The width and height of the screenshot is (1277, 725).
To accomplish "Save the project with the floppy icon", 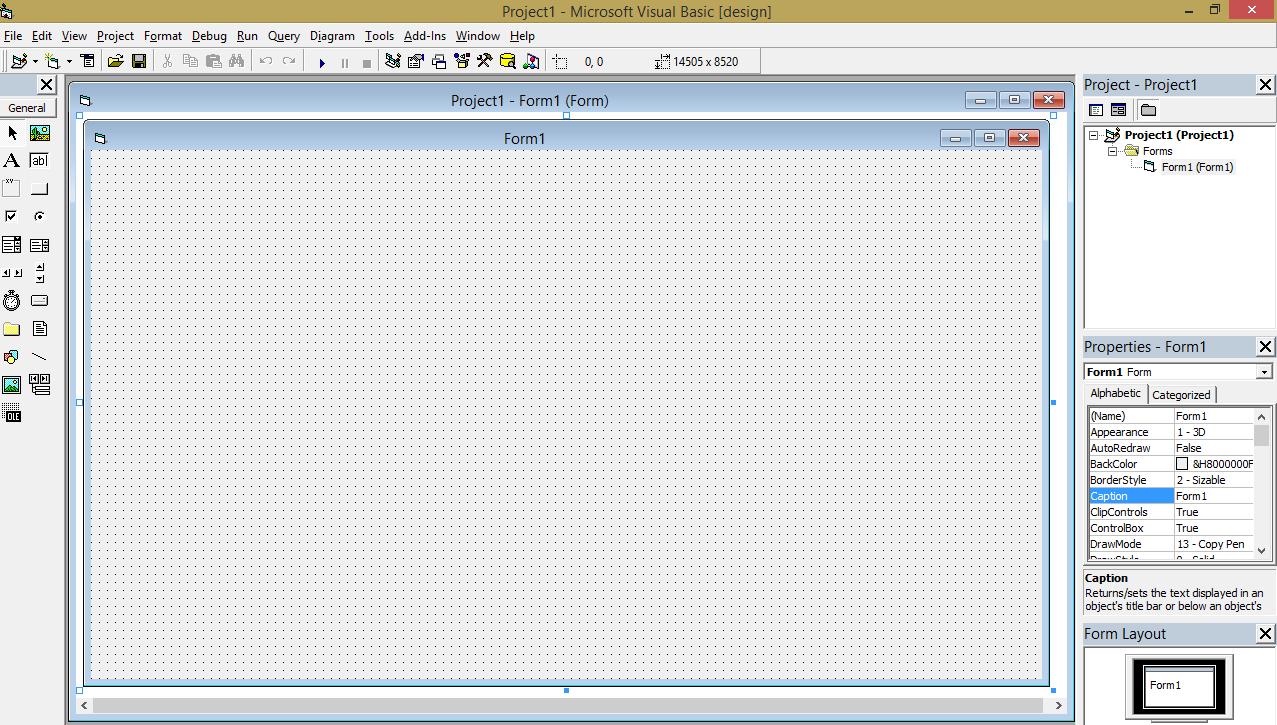I will pyautogui.click(x=139, y=61).
